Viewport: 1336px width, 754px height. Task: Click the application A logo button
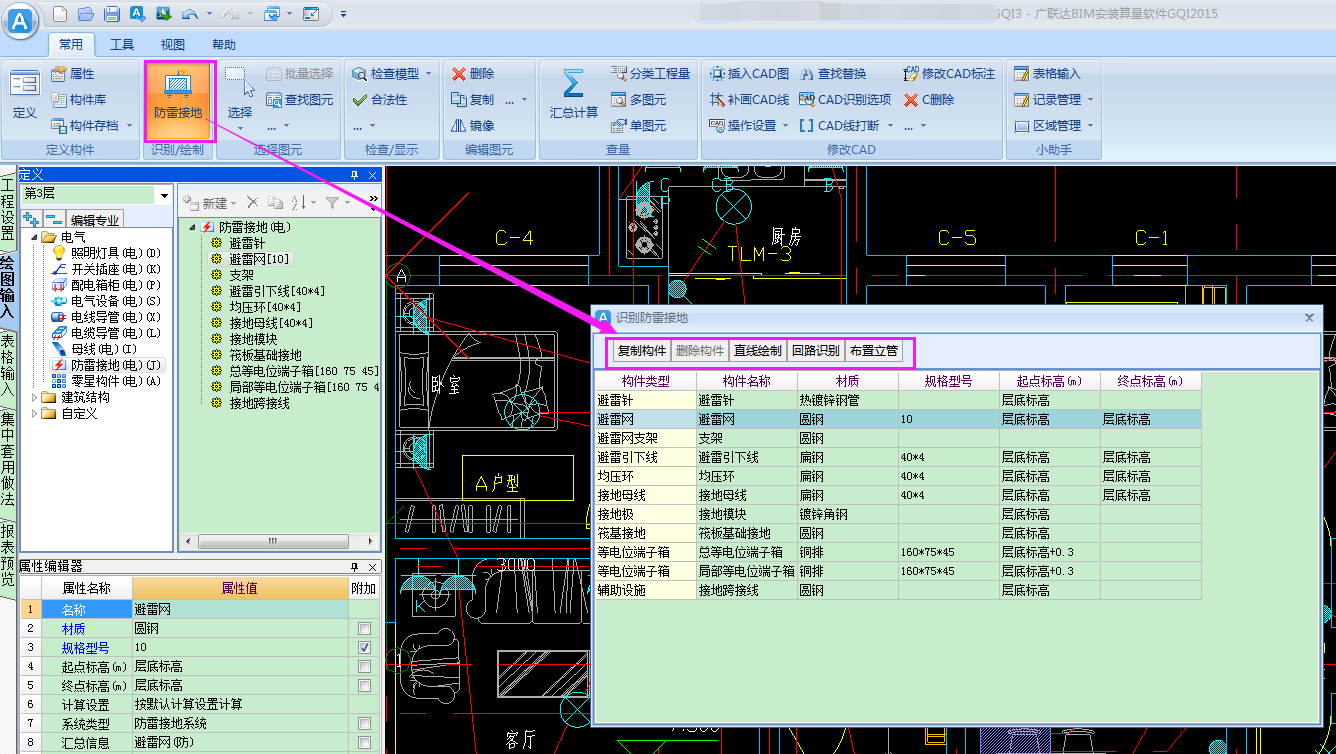coord(22,19)
